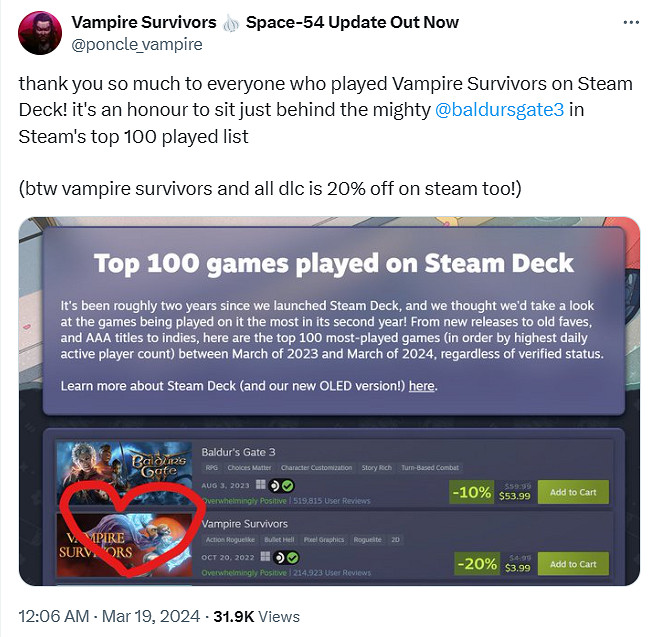
Task: Open the Vampire Survivors capsule thumbnail
Action: (x=124, y=545)
